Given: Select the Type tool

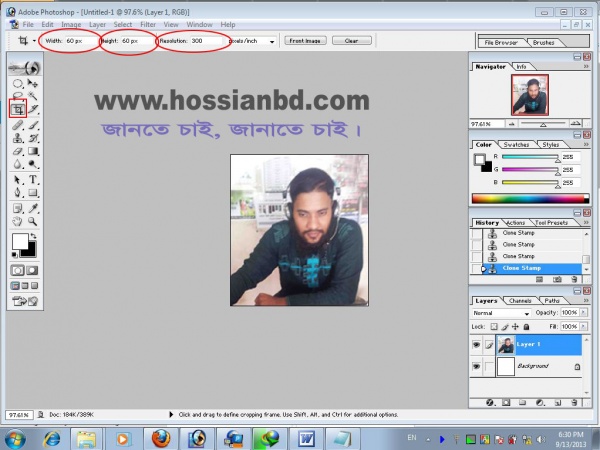Looking at the screenshot, I should 33,179.
